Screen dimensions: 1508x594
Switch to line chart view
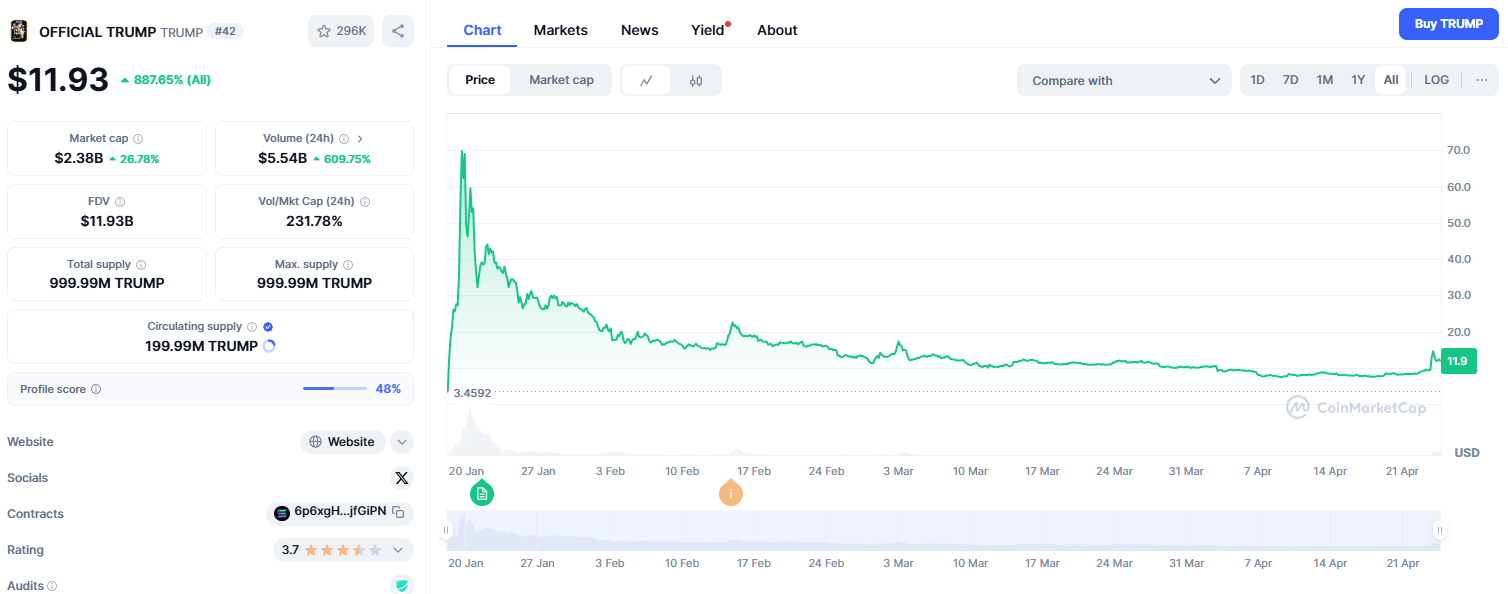[x=647, y=80]
